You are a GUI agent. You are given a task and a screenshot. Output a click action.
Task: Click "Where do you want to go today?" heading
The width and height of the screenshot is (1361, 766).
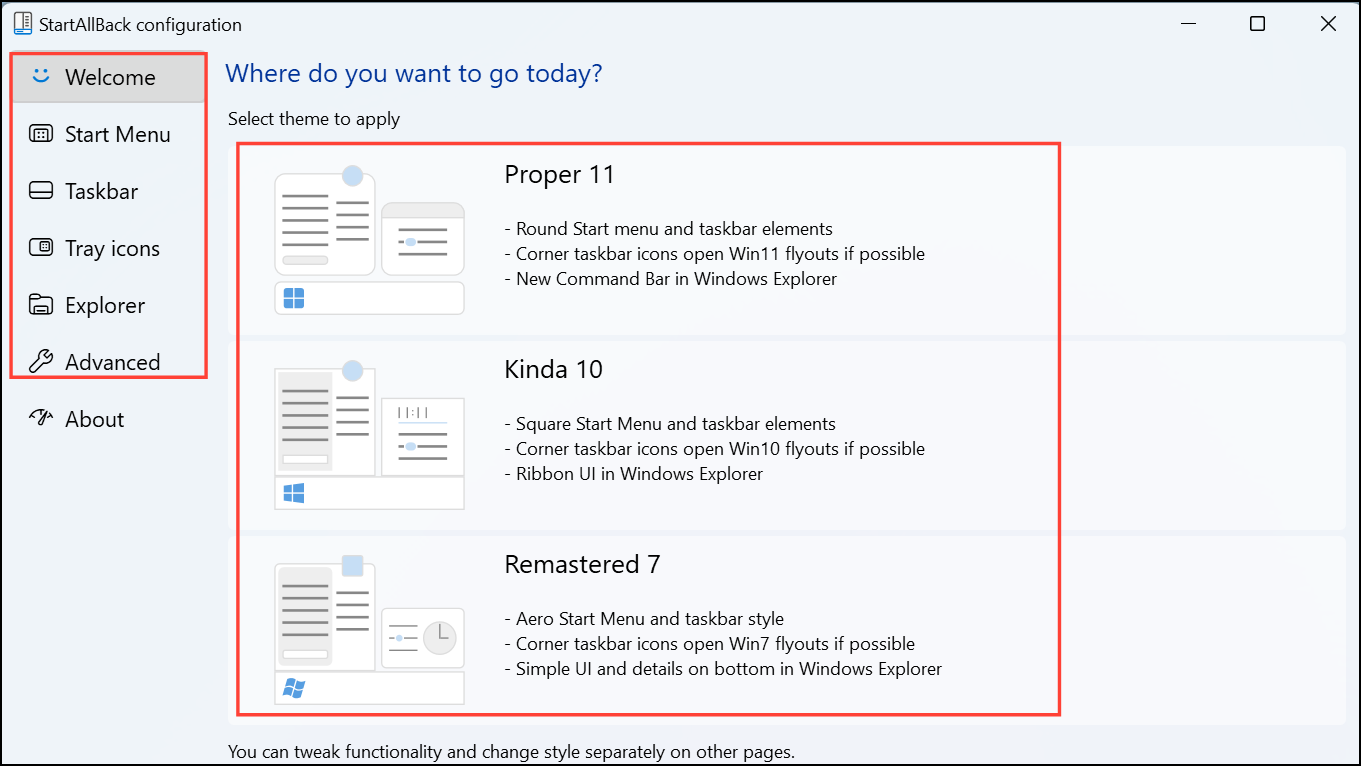pos(414,73)
